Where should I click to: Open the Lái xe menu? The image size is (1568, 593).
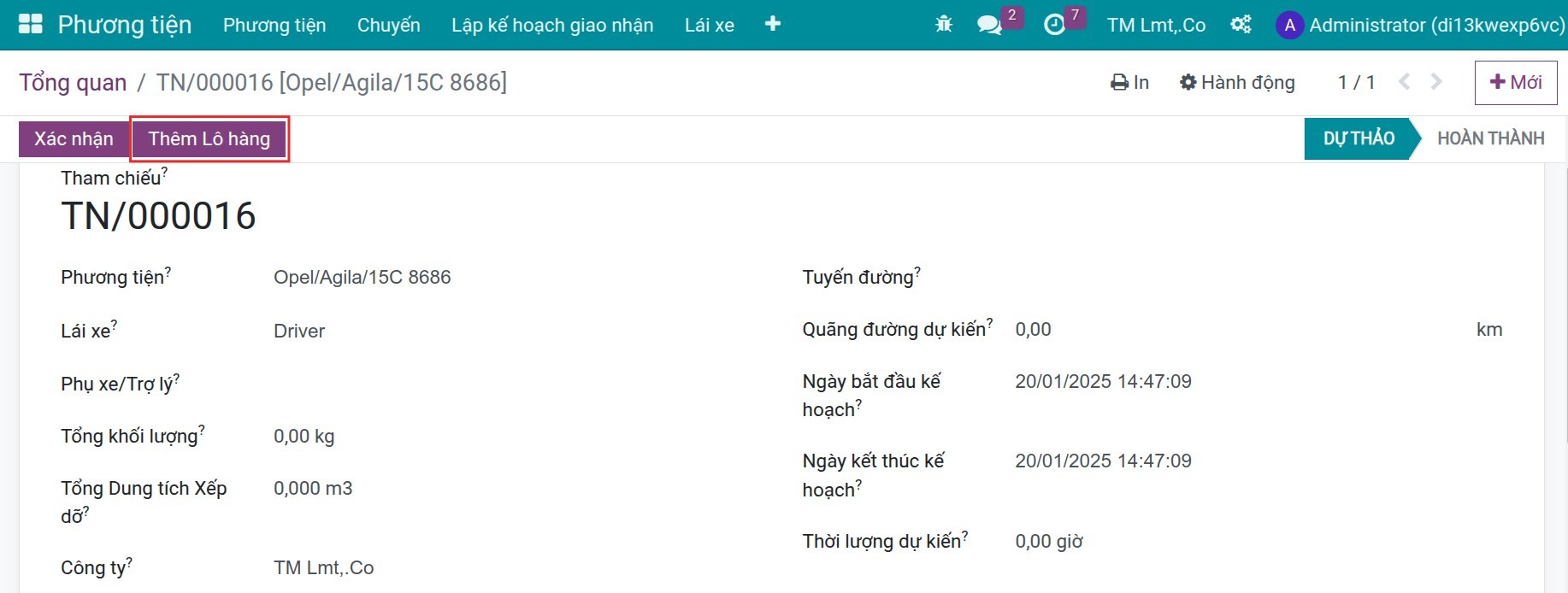coord(710,25)
